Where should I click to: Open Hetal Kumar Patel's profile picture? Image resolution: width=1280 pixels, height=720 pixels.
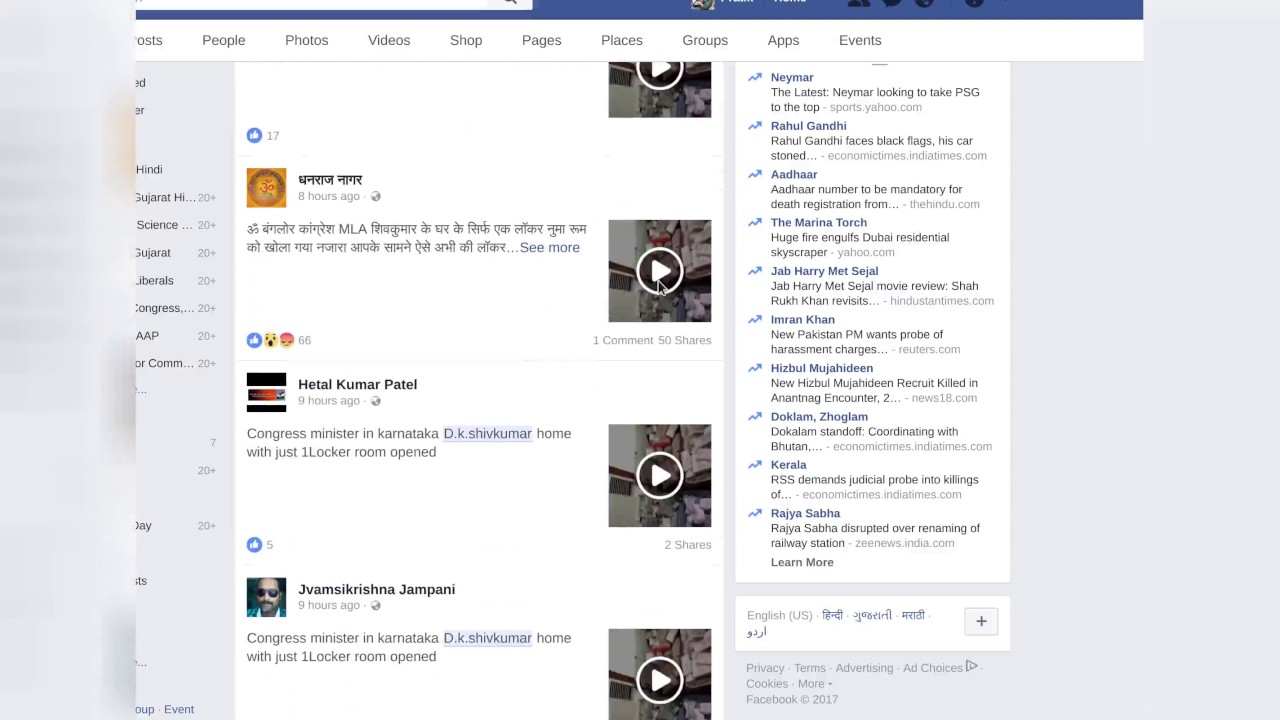tap(266, 392)
